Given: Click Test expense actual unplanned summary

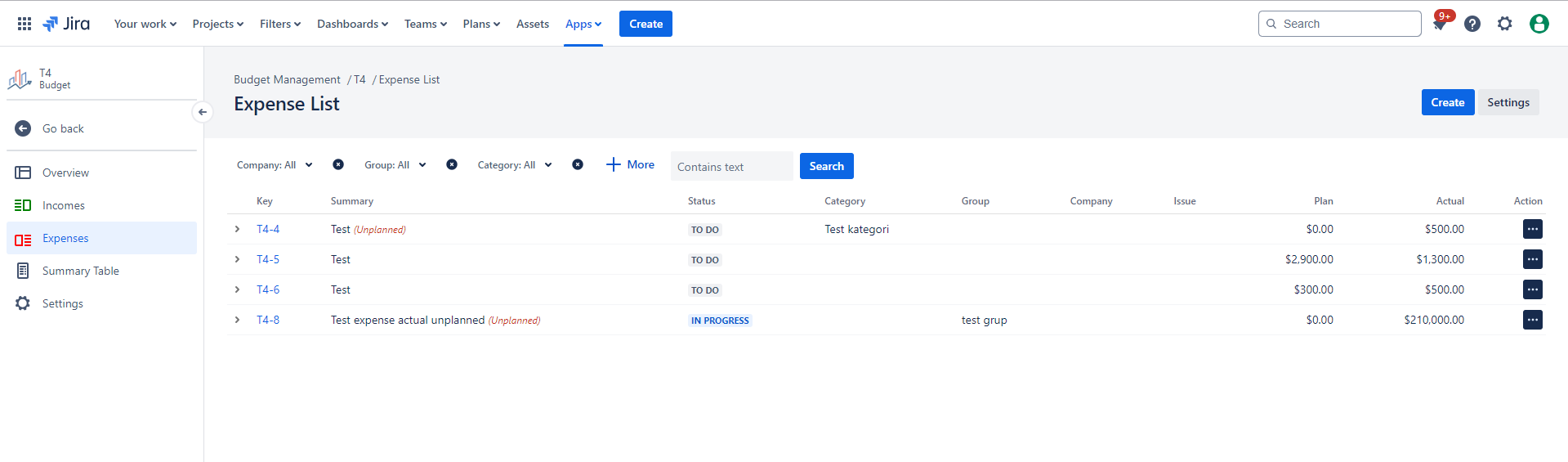Looking at the screenshot, I should click(408, 320).
